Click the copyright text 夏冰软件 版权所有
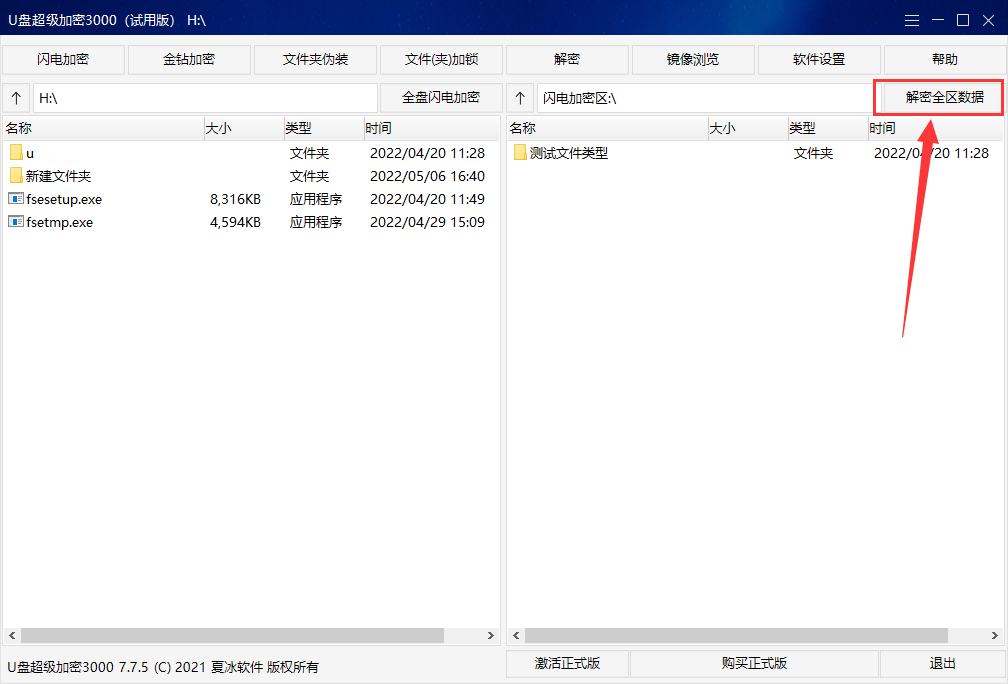 coord(264,667)
